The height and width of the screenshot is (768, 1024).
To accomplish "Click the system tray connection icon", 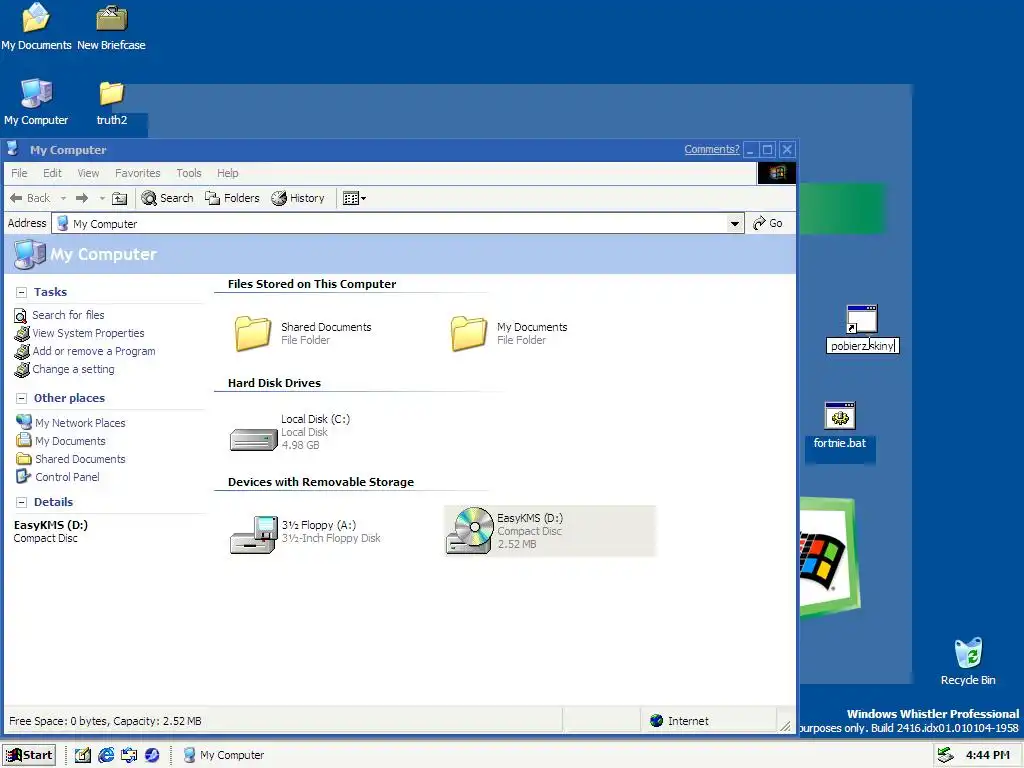I will (945, 755).
